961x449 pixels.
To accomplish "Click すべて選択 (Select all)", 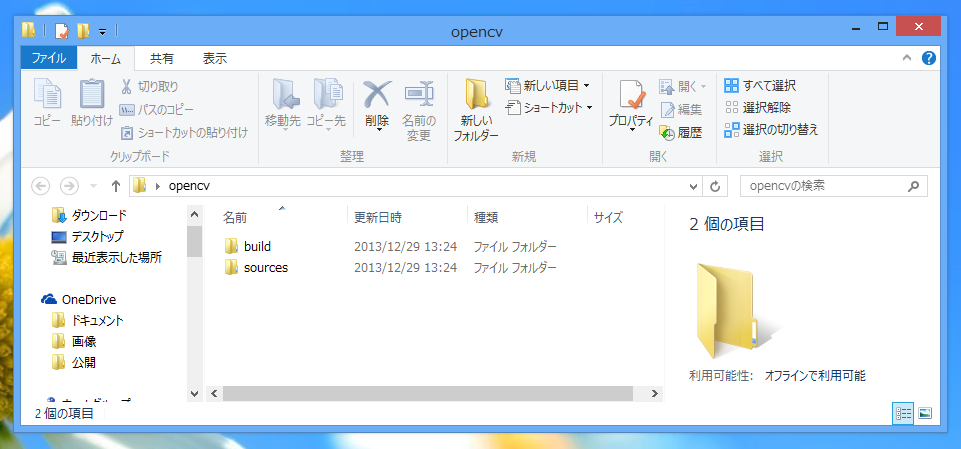I will [x=760, y=86].
